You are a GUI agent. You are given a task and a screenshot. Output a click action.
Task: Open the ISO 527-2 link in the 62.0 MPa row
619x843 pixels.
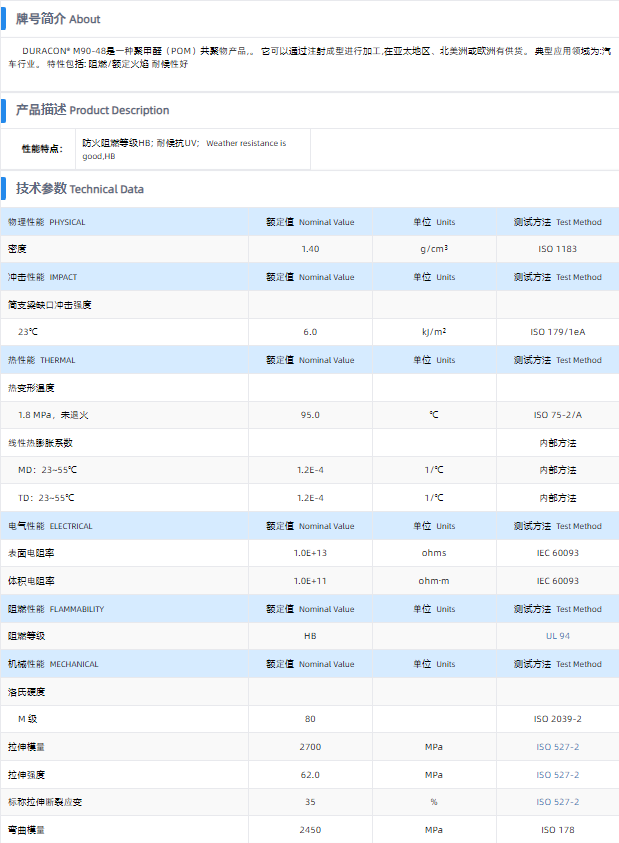(557, 775)
